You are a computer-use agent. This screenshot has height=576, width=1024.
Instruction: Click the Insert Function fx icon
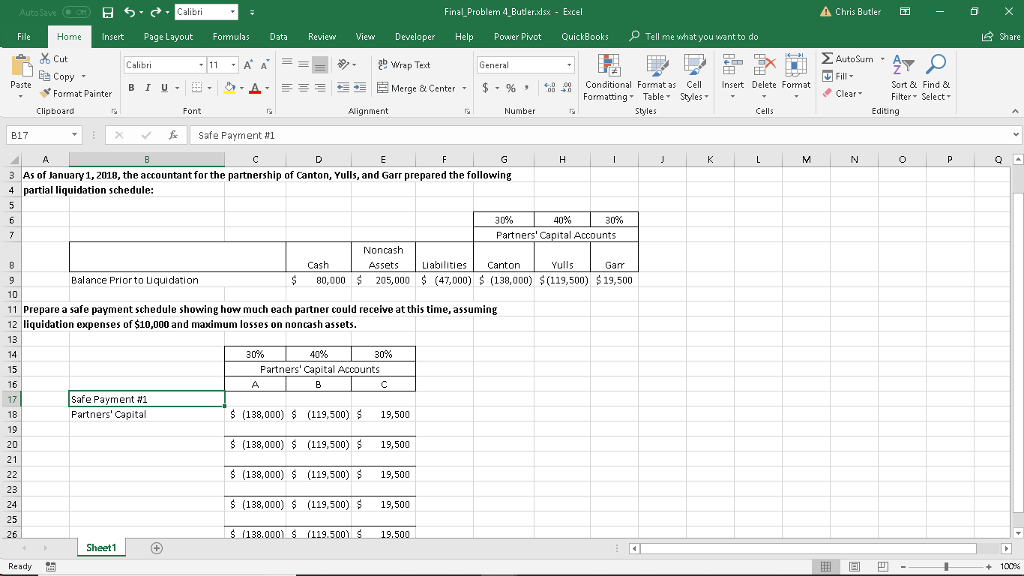(173, 135)
